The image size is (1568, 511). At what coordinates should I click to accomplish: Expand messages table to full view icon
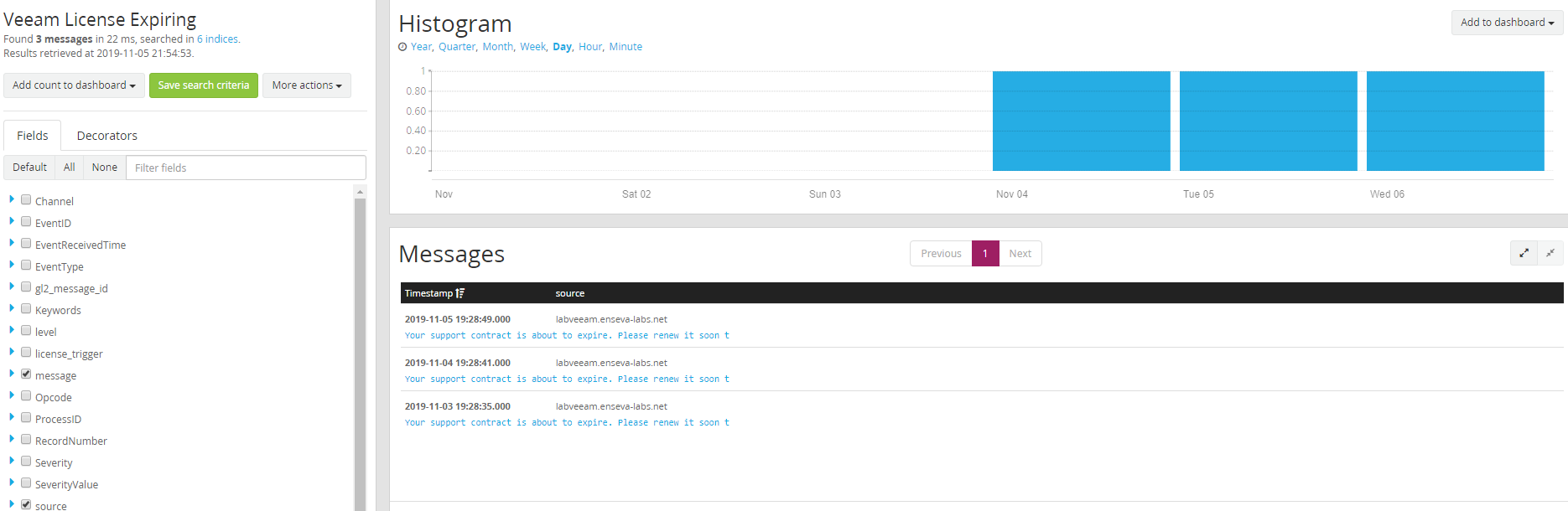1524,253
